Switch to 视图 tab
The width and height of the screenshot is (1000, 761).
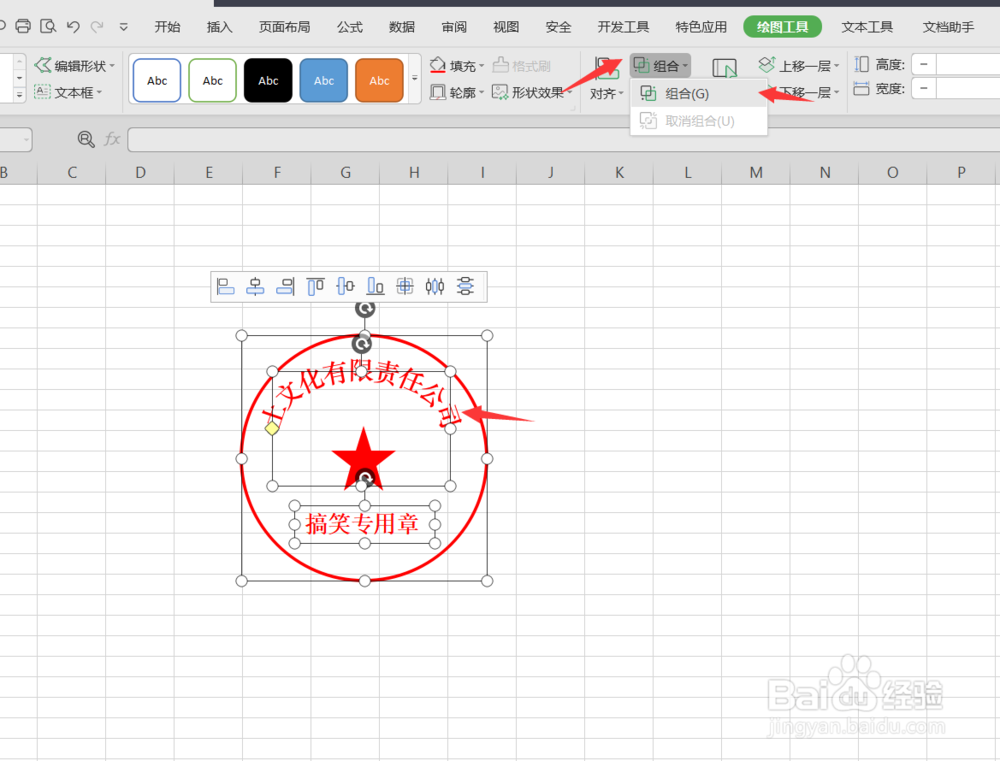pyautogui.click(x=506, y=27)
